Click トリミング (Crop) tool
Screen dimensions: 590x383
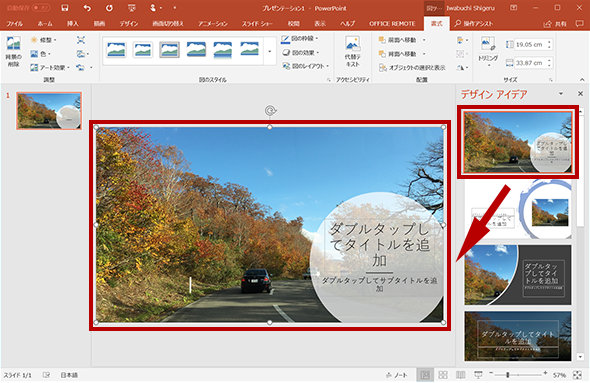click(488, 52)
